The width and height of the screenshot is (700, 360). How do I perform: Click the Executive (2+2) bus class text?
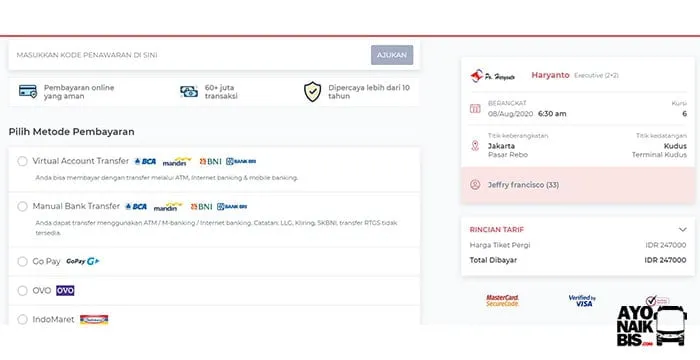point(596,75)
